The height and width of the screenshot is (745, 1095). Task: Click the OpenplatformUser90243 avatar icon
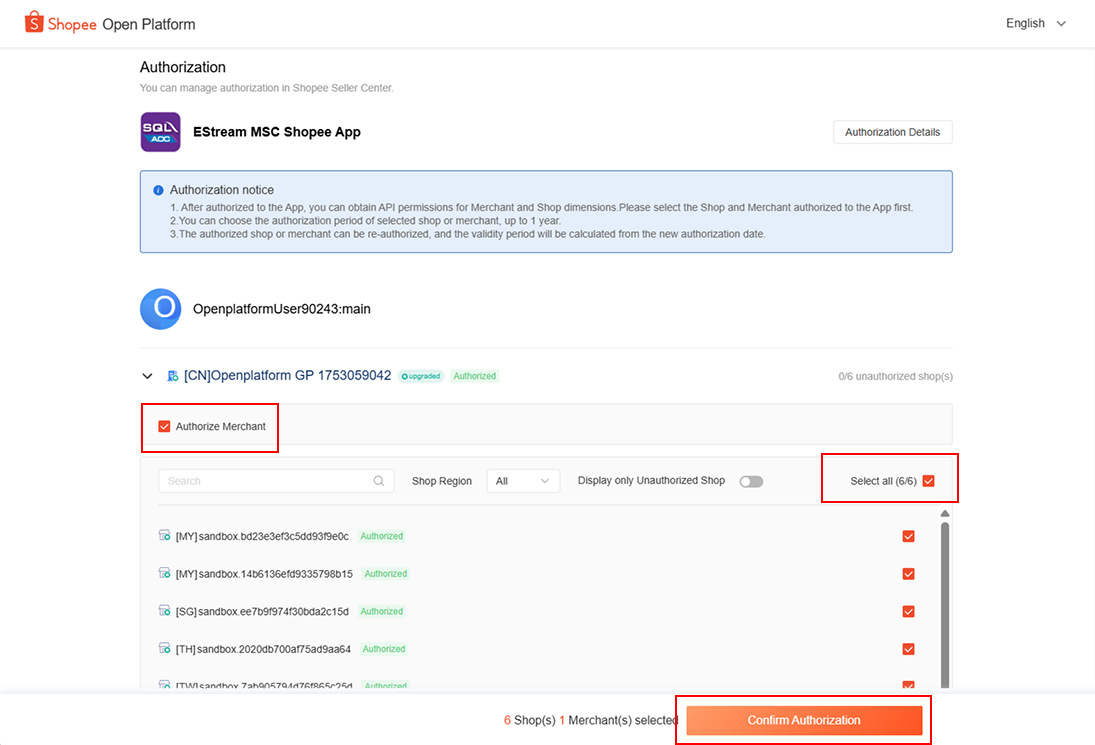coord(160,309)
